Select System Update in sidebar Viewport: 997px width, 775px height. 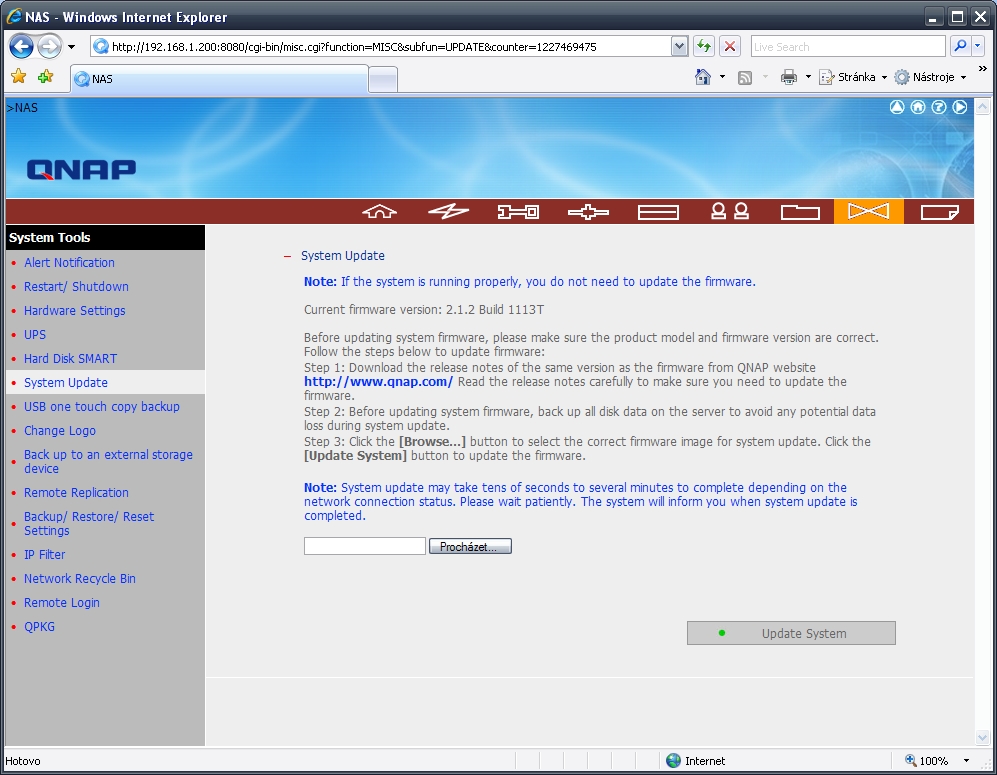coord(66,383)
